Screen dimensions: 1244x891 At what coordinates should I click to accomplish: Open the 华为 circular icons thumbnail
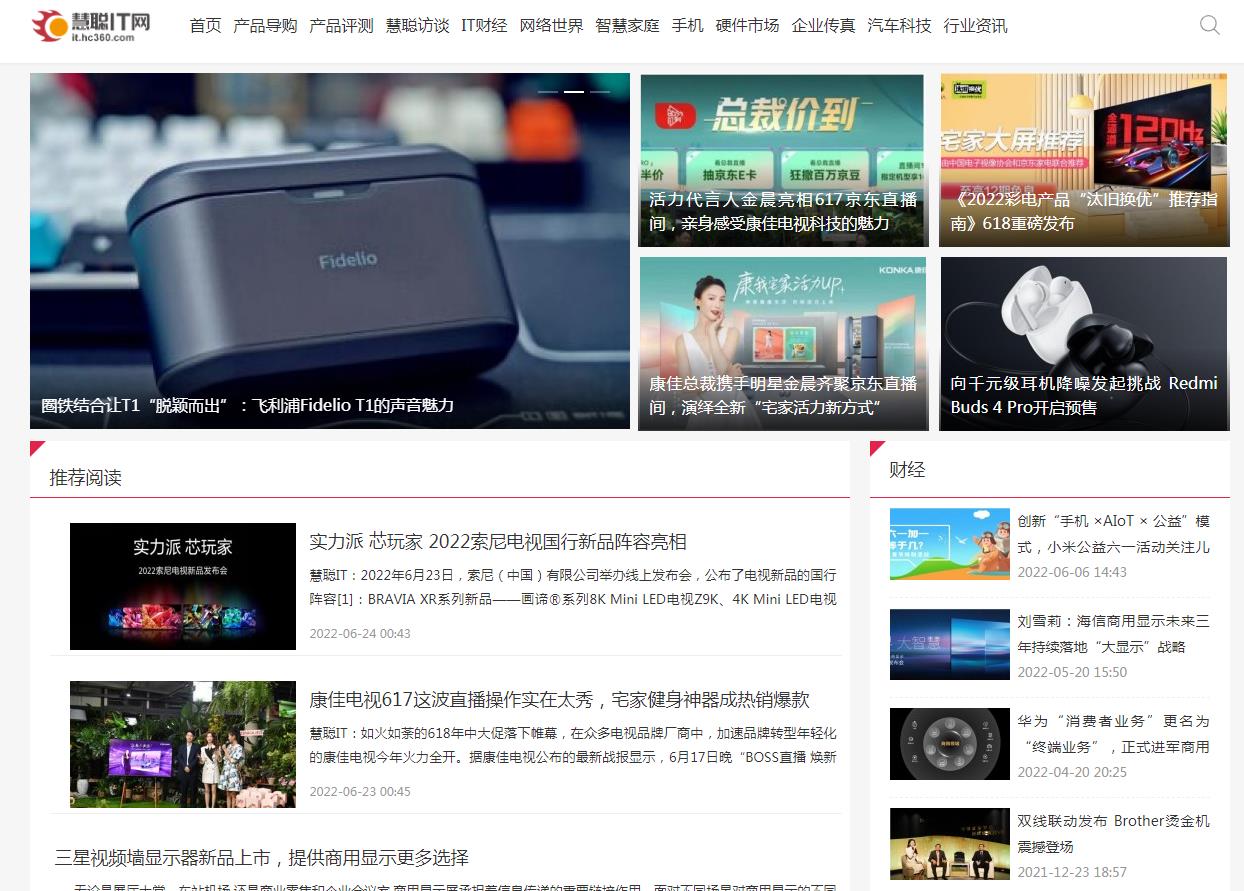pyautogui.click(x=950, y=744)
